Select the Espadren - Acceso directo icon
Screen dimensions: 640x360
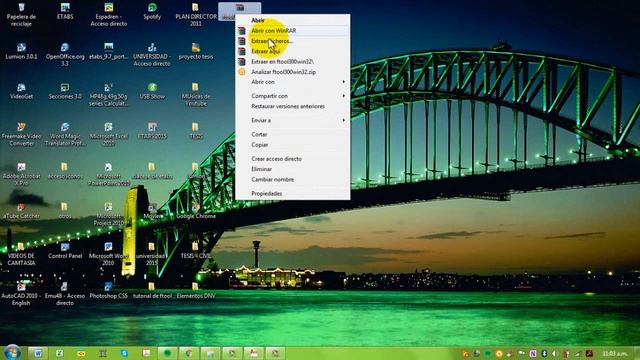(109, 15)
